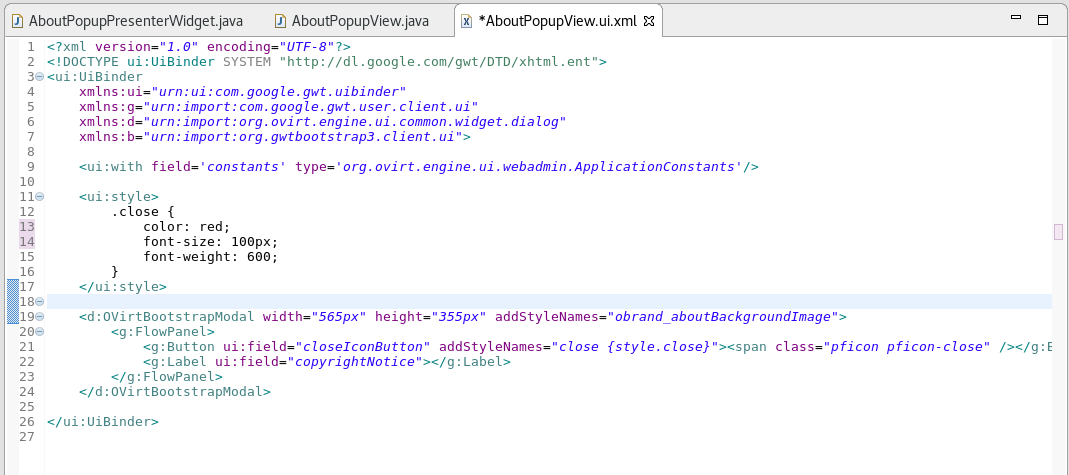Screen dimensions: 1069x475
Task: Click the XML file icon on AboutPopupView.ui.xml tab
Action: pos(466,20)
